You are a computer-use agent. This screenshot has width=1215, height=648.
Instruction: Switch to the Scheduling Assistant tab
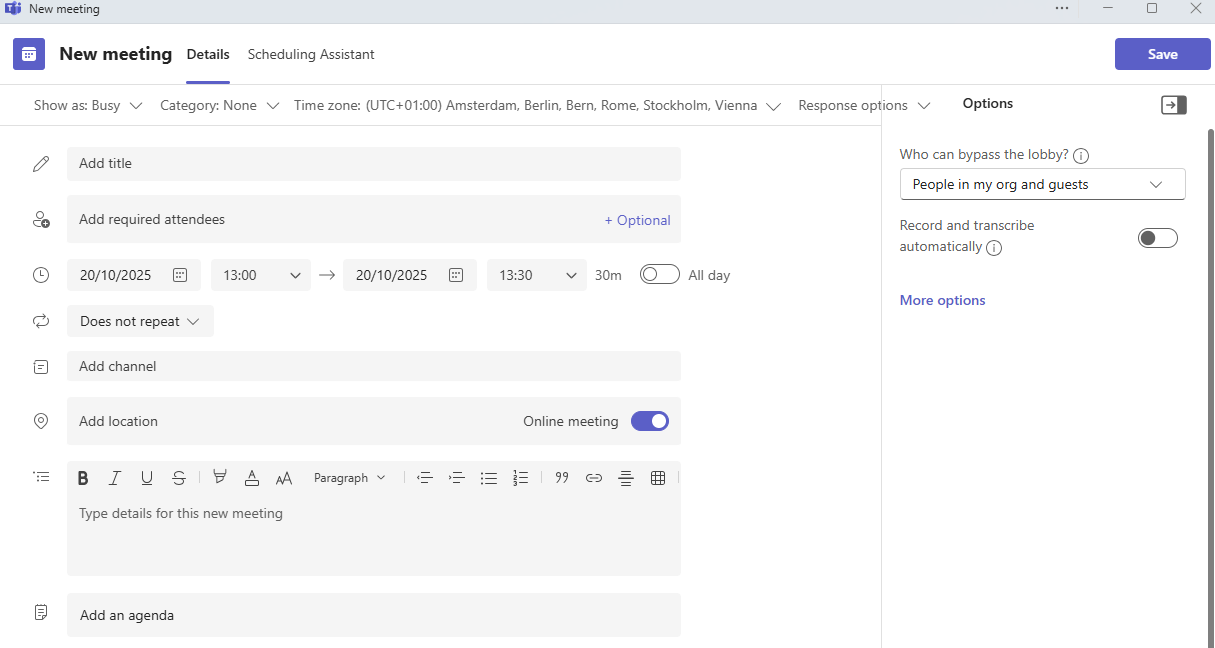[311, 54]
